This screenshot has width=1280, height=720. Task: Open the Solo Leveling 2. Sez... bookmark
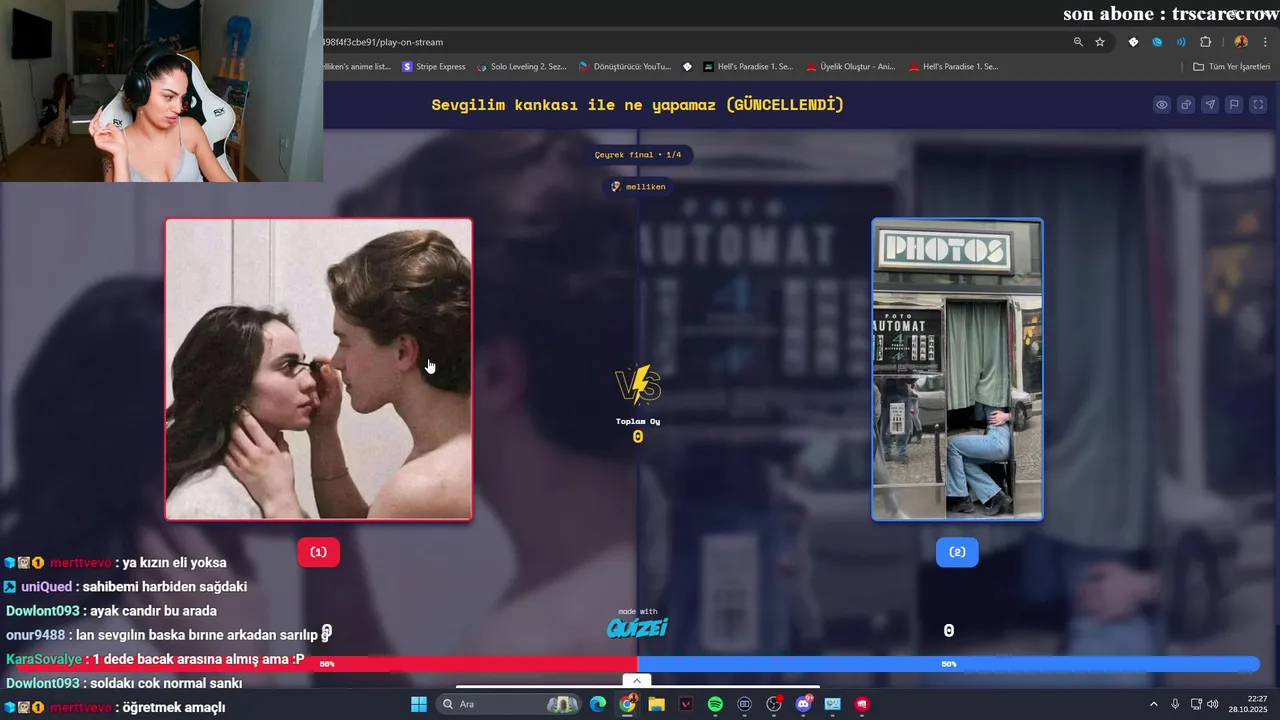[x=521, y=67]
